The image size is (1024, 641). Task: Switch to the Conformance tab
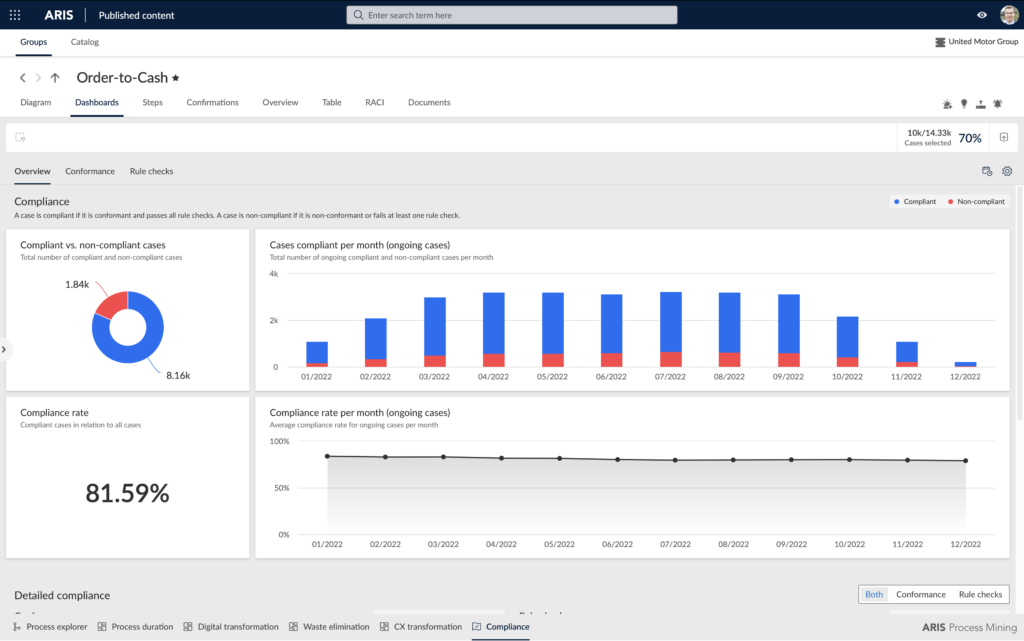pos(90,171)
